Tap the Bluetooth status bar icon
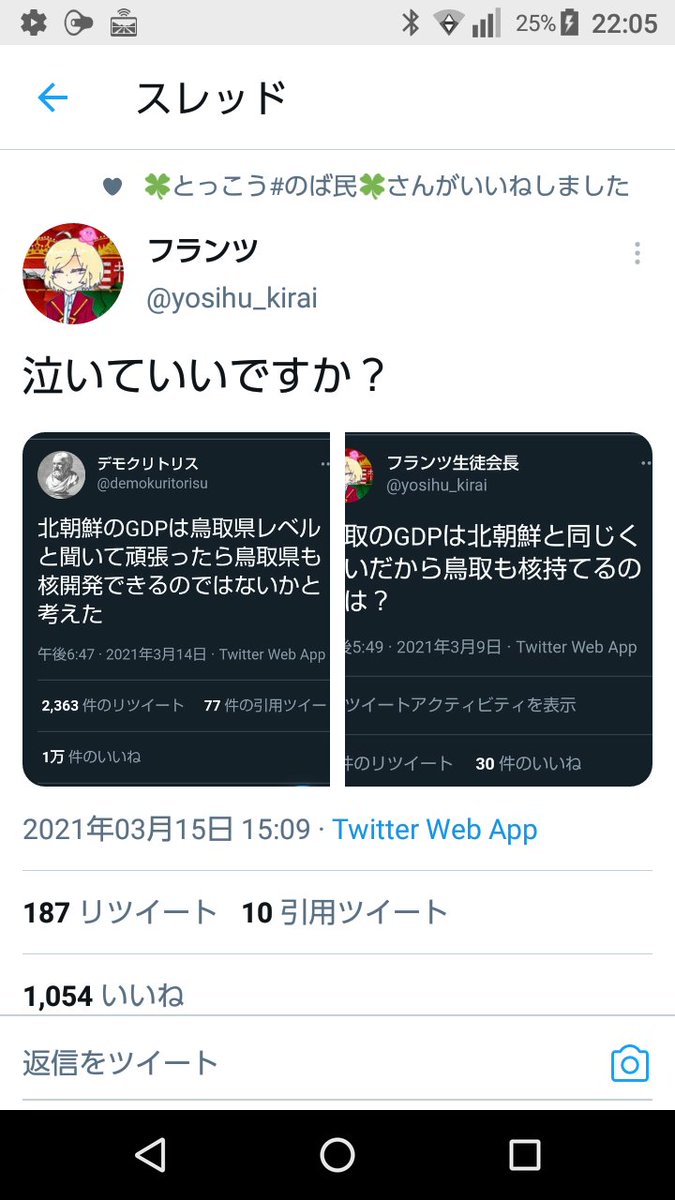675x1200 pixels. [x=411, y=23]
